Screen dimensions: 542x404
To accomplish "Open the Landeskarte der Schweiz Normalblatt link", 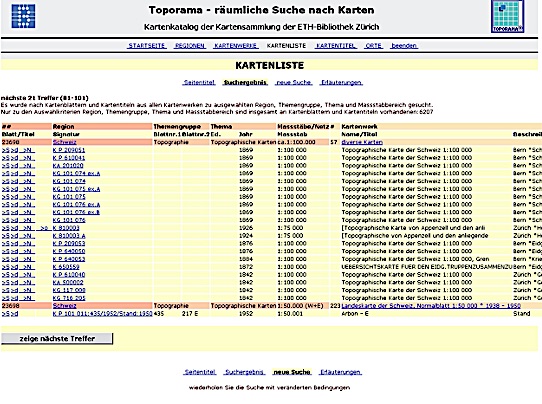I will [431, 306].
